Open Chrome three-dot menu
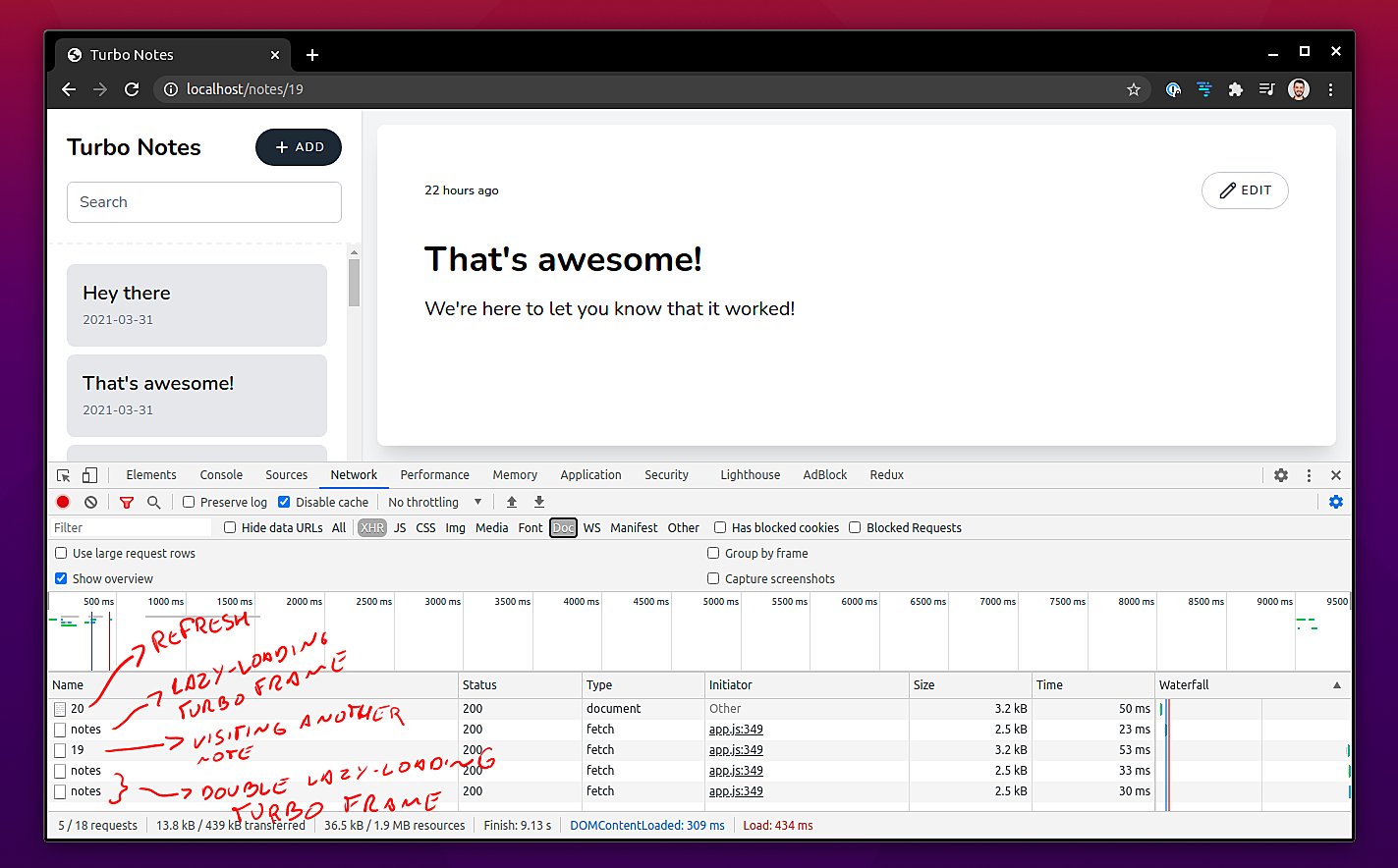This screenshot has width=1398, height=868. click(x=1331, y=89)
